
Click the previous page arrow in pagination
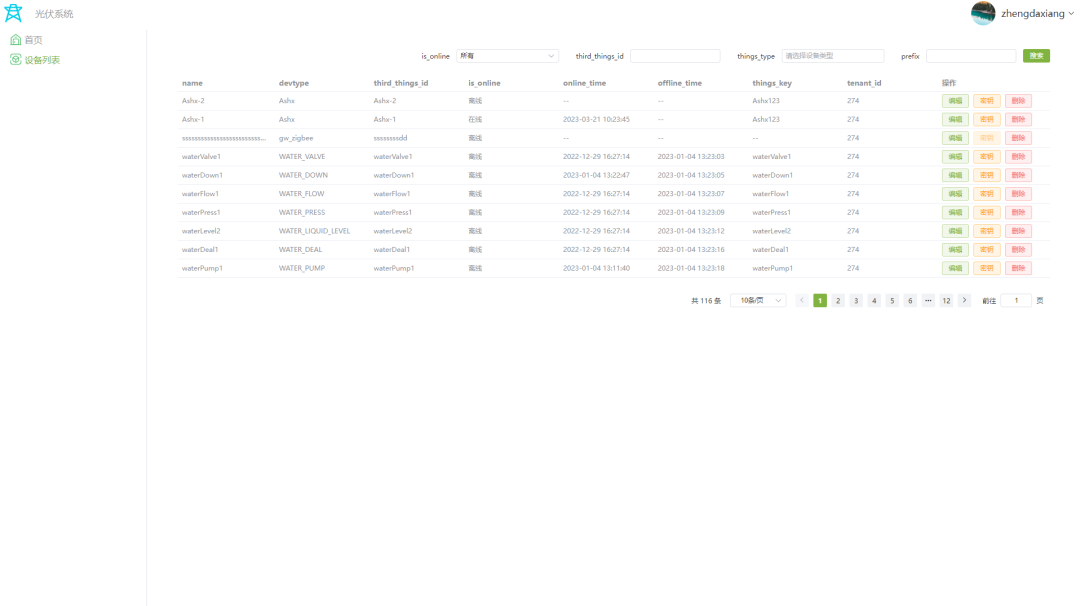(x=801, y=299)
